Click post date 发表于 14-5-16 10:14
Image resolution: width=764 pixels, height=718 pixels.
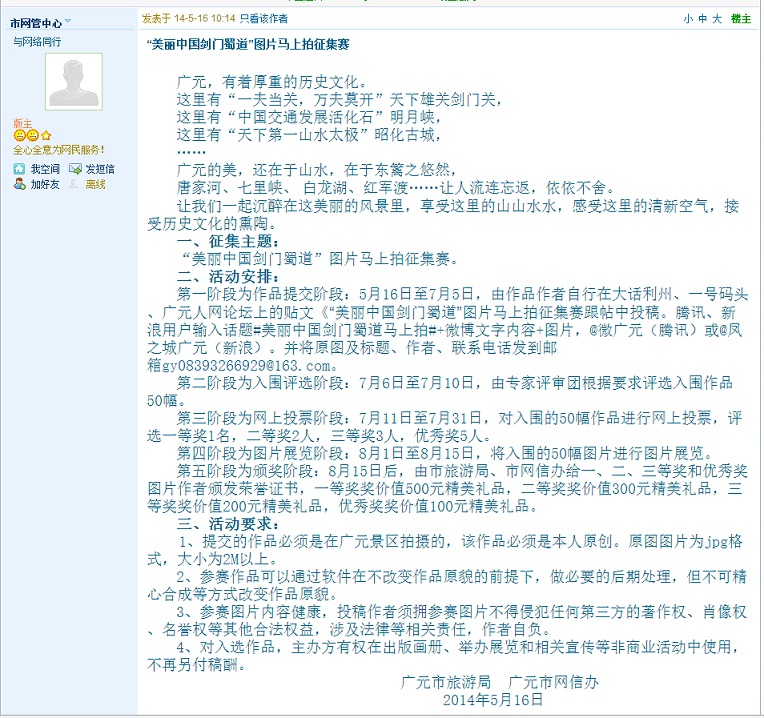tap(189, 19)
